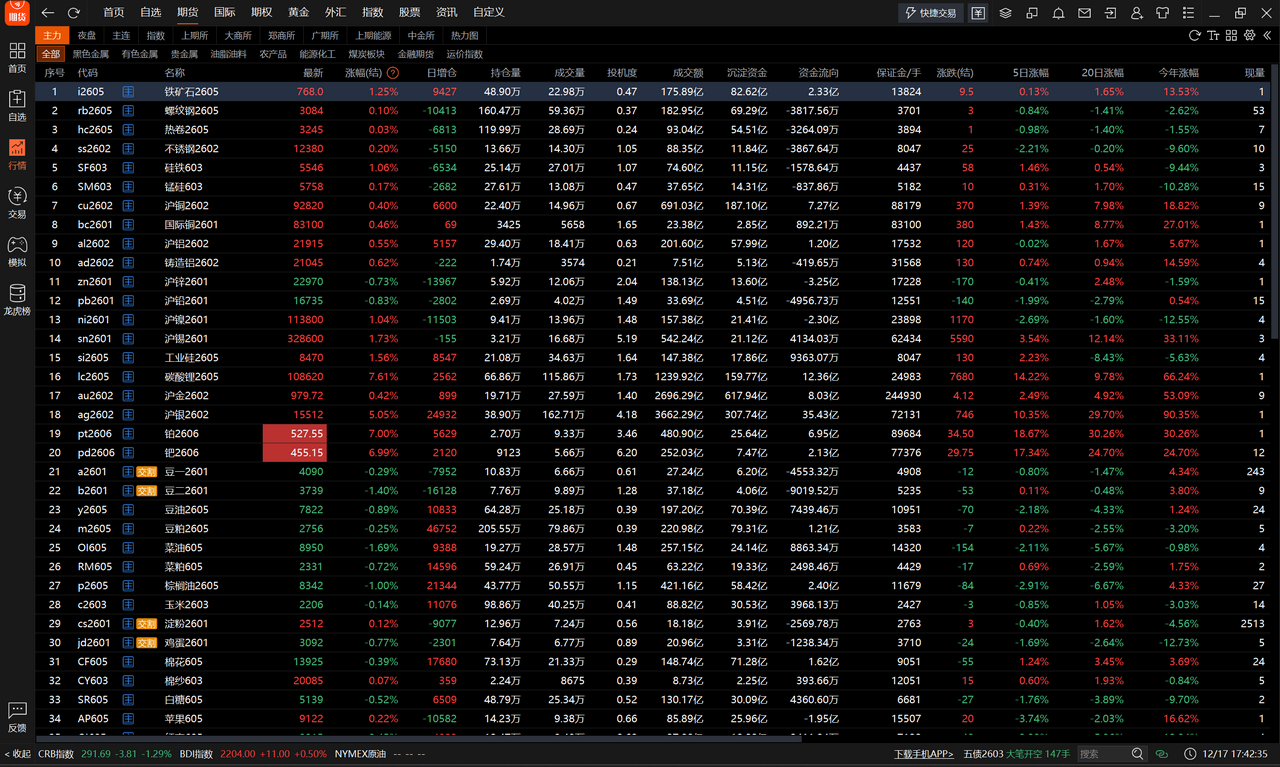Click the detail icon beside i2605
Image resolution: width=1280 pixels, height=767 pixels.
tap(128, 91)
